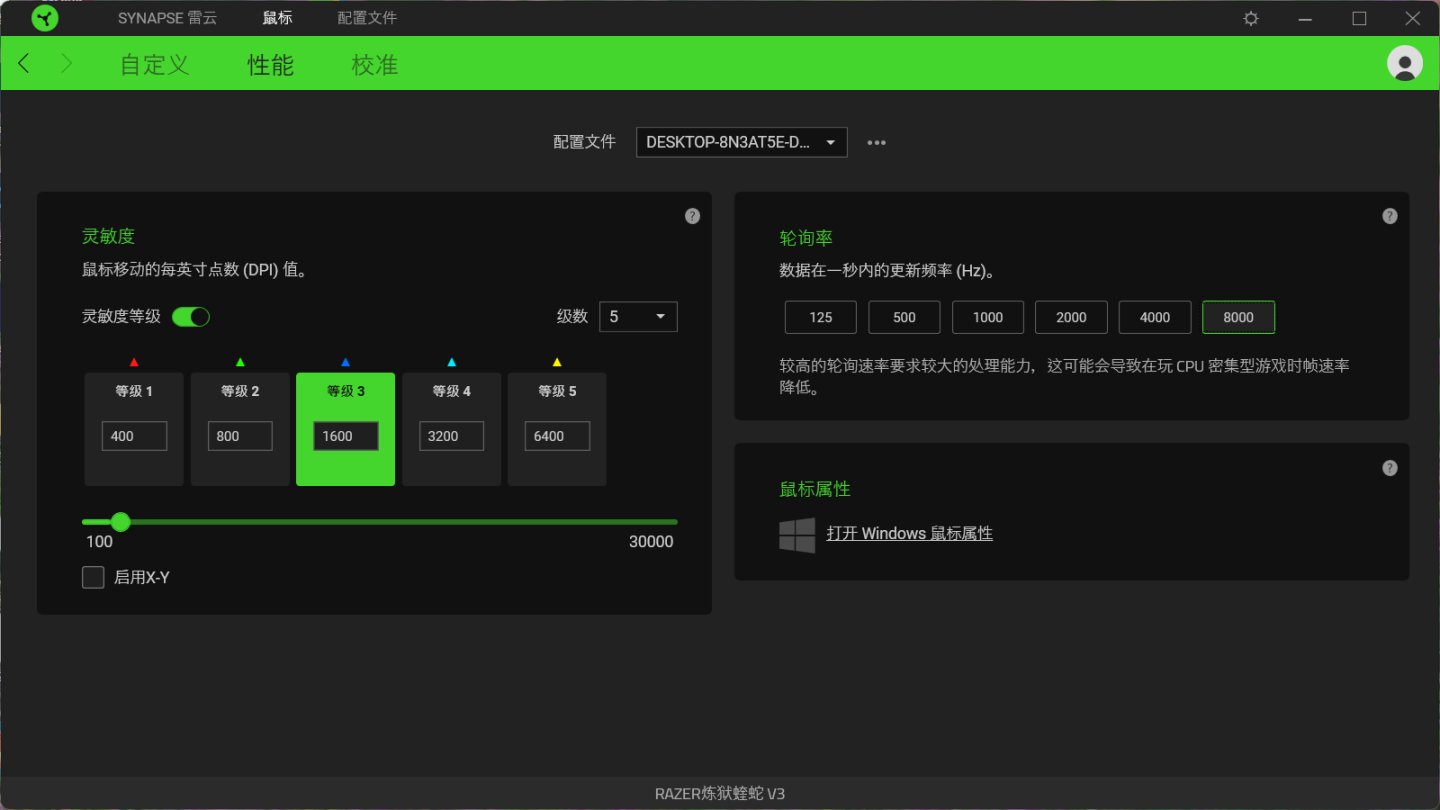1440x810 pixels.
Task: Click the green indicator above 等级 2
Action: [240, 362]
